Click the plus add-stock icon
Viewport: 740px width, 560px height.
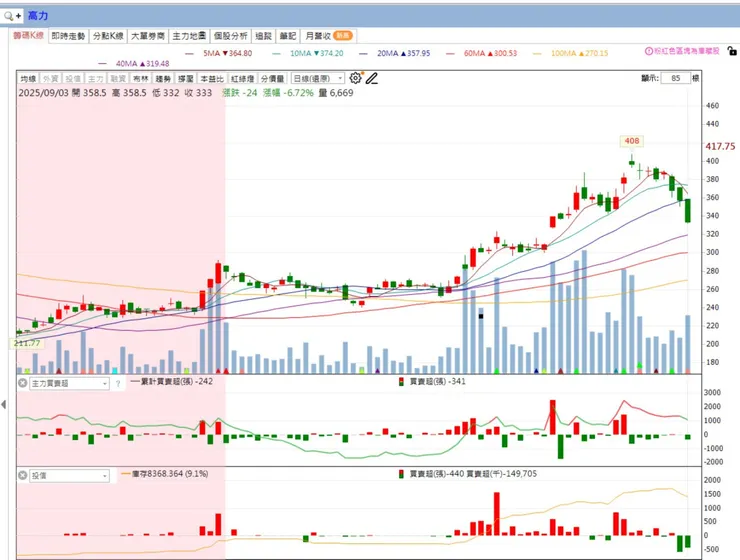click(x=18, y=16)
